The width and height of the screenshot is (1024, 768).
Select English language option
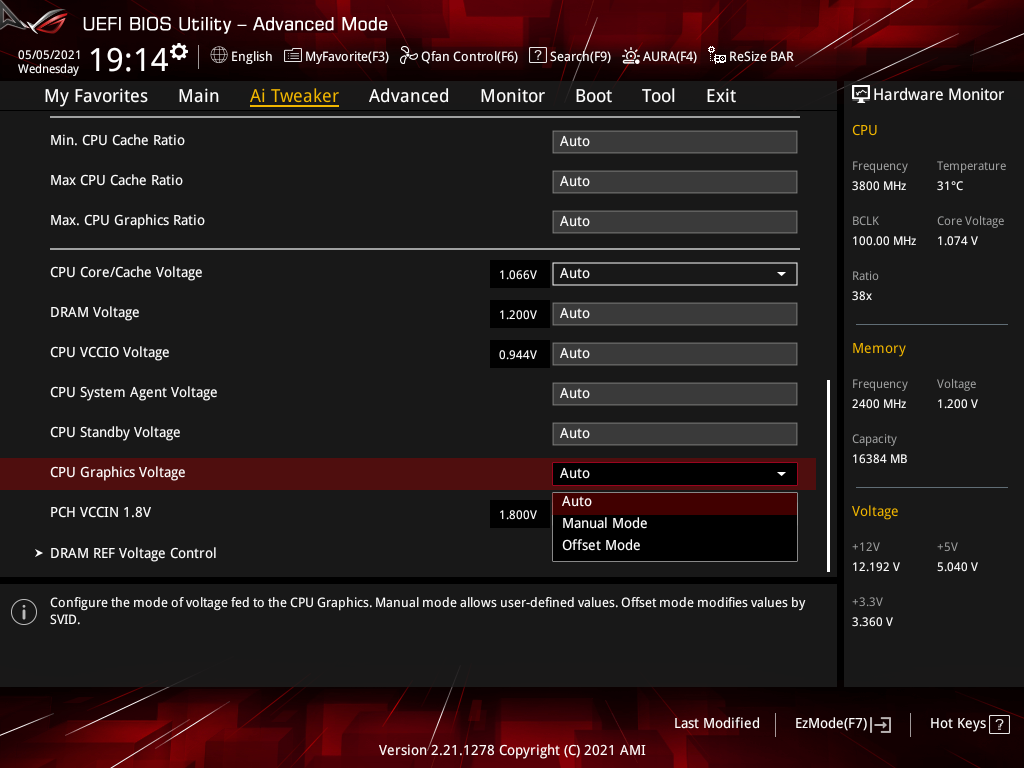point(251,56)
